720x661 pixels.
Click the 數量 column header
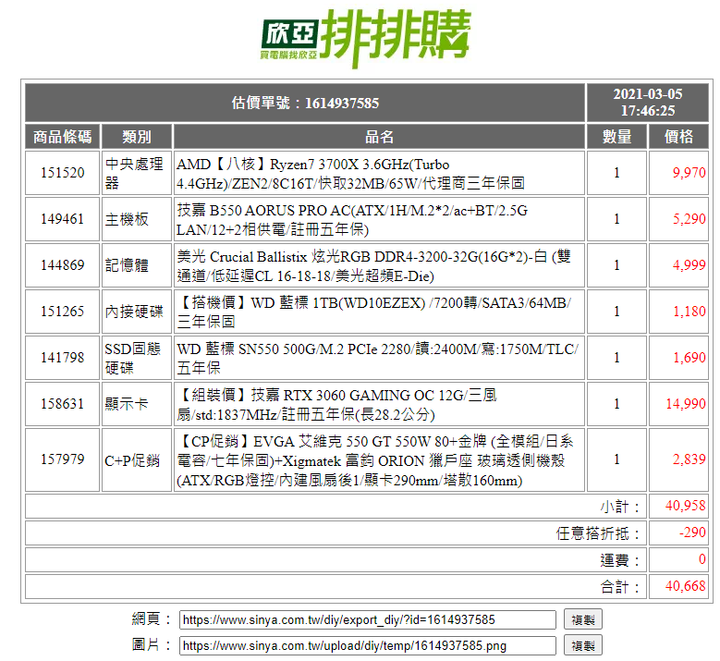(617, 137)
